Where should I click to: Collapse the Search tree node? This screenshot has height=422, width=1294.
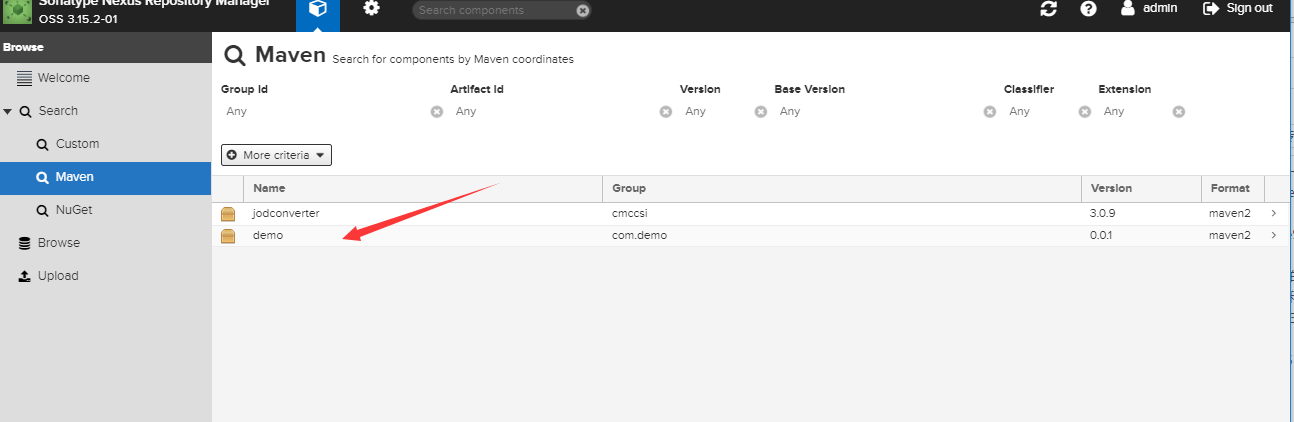pos(8,111)
